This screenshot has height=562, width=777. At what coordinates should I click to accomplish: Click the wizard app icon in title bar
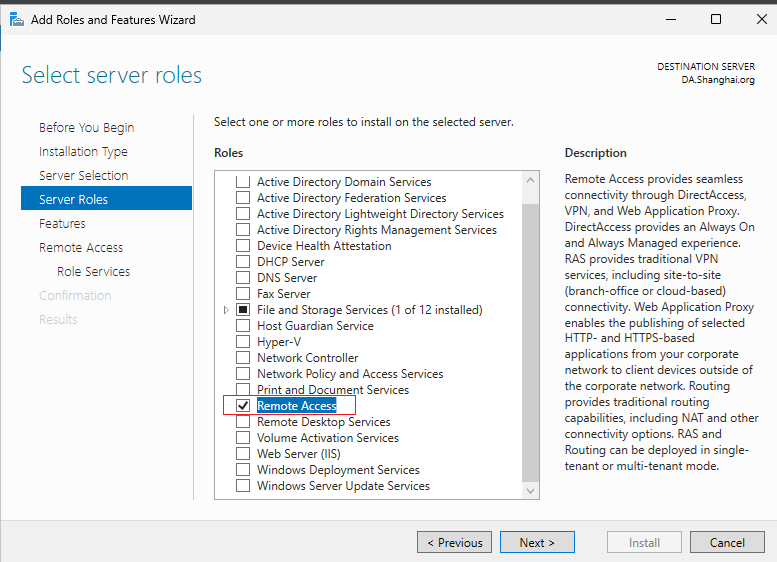[16, 20]
